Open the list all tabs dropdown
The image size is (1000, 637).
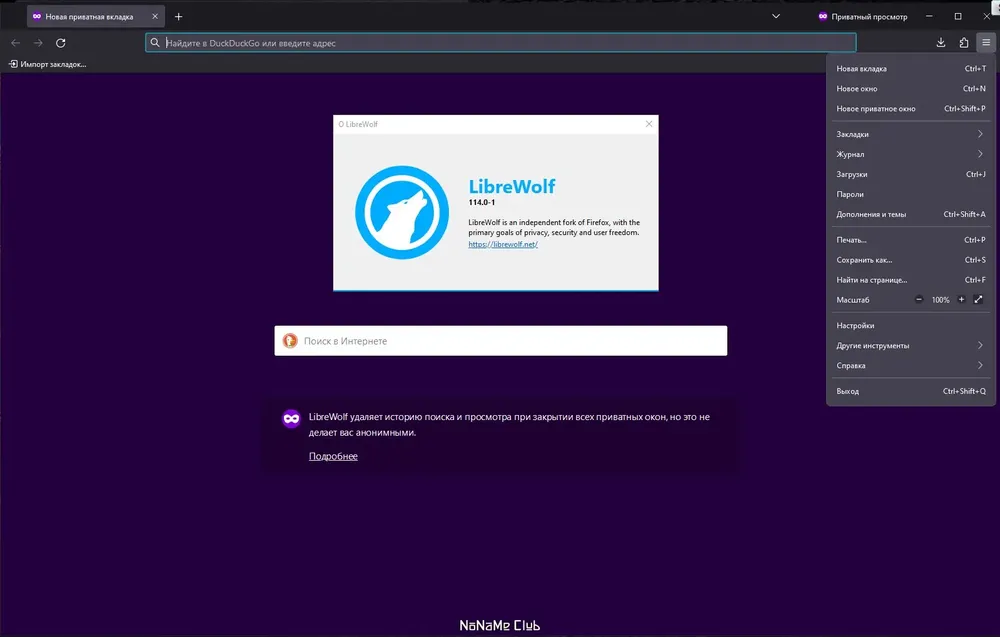(x=776, y=17)
